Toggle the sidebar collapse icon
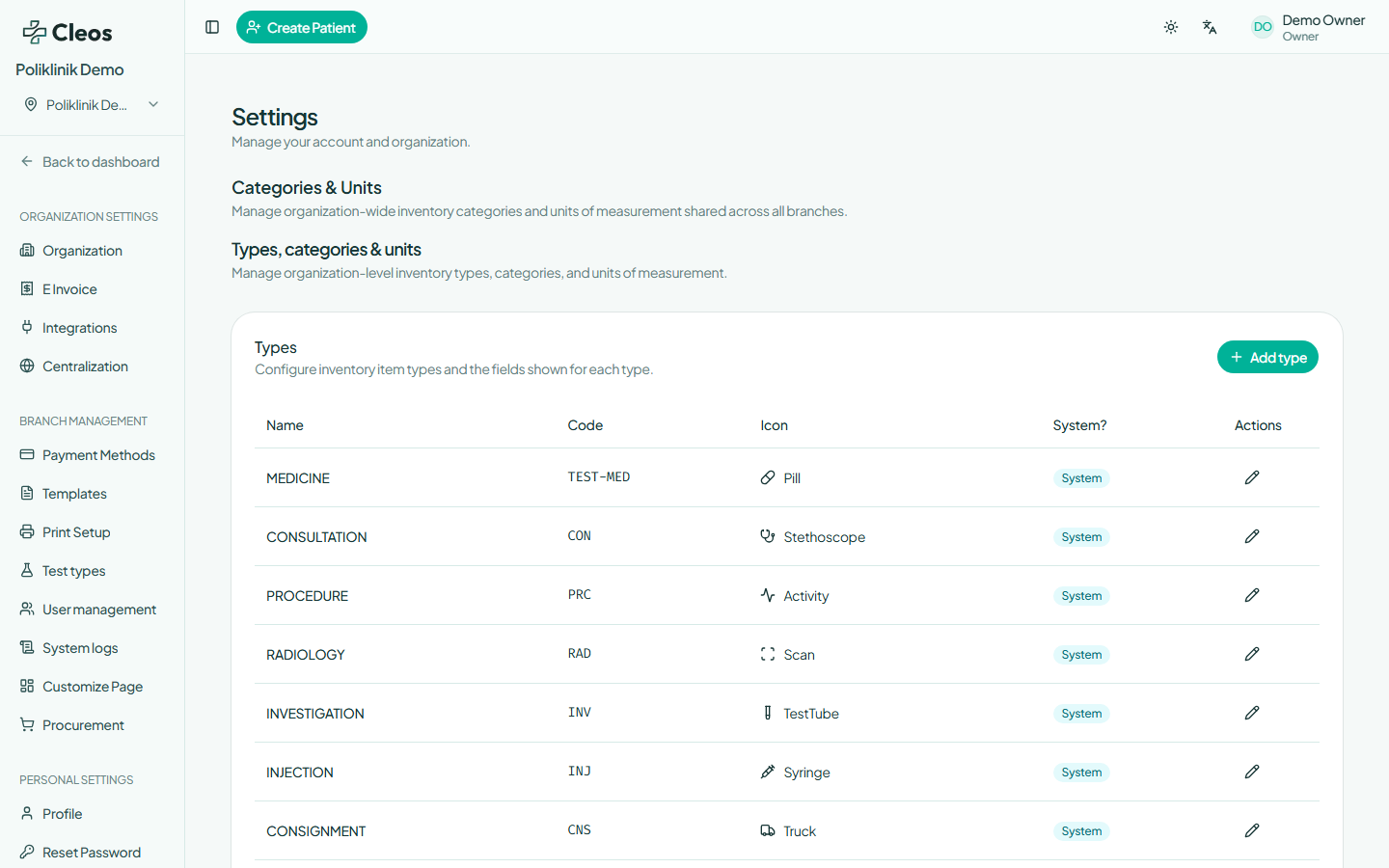Screen dimensions: 1389x868 [212, 27]
